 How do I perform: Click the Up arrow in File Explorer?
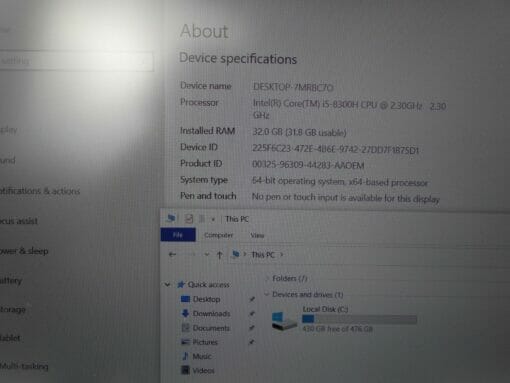pyautogui.click(x=219, y=255)
